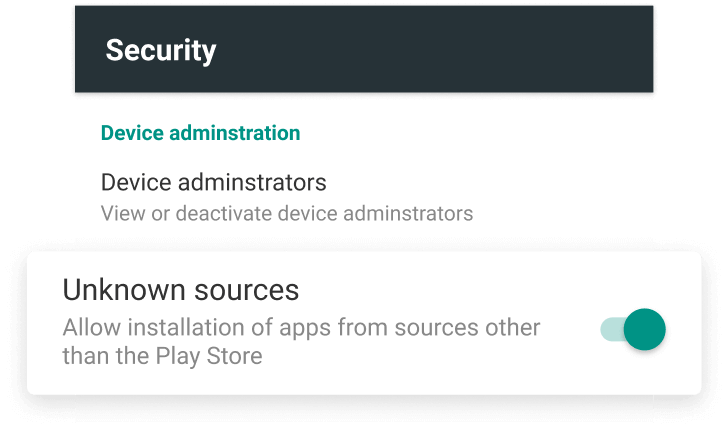The width and height of the screenshot is (727, 427).
Task: Click the light teal switch track
Action: 610,329
